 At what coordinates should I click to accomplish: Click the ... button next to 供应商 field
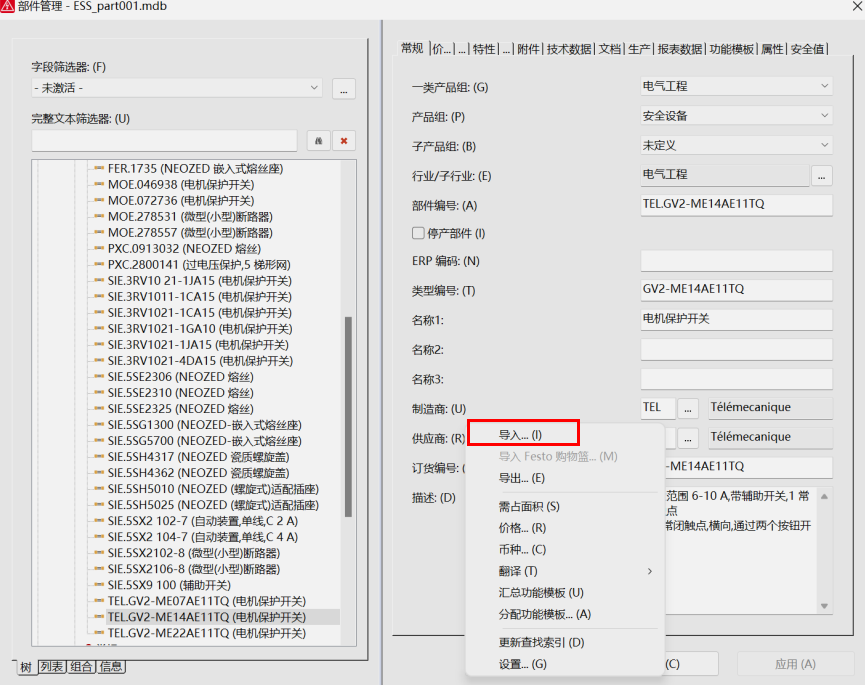pos(688,436)
